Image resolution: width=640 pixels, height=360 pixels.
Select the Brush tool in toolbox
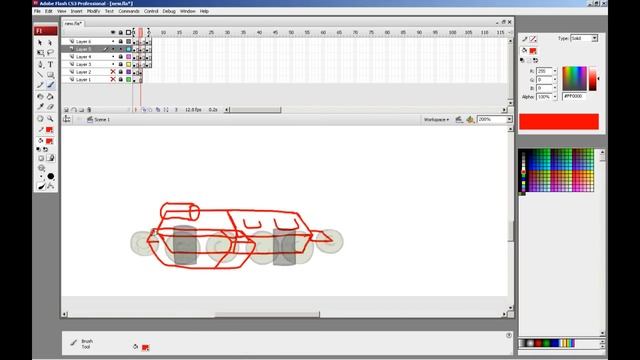click(50, 85)
